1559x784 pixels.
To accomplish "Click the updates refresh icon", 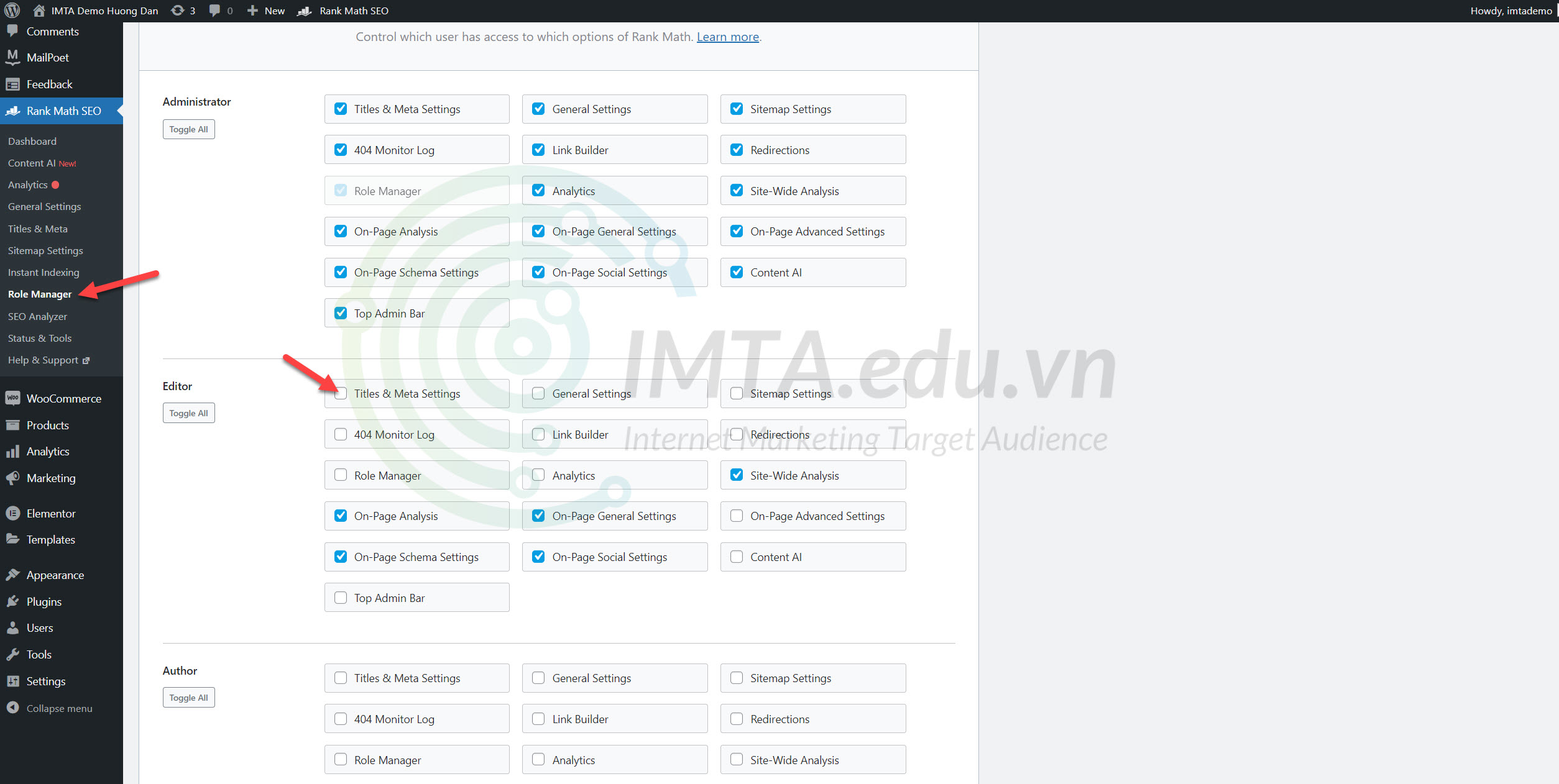I will pos(177,11).
